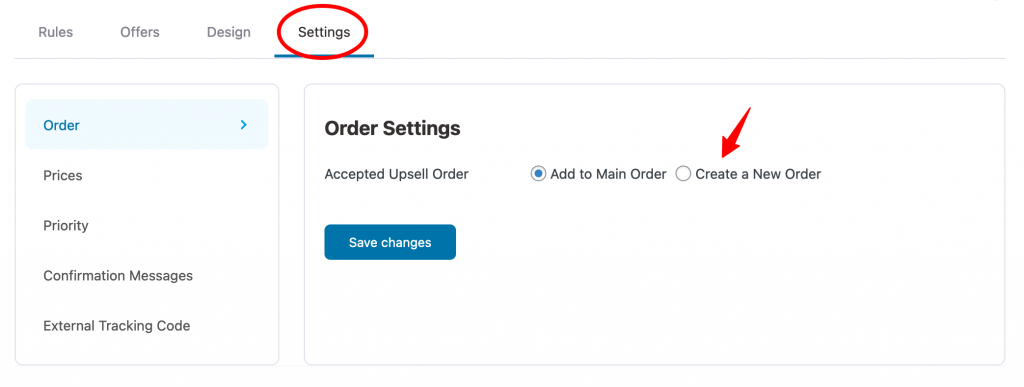Click the red arrow annotation

click(x=737, y=132)
